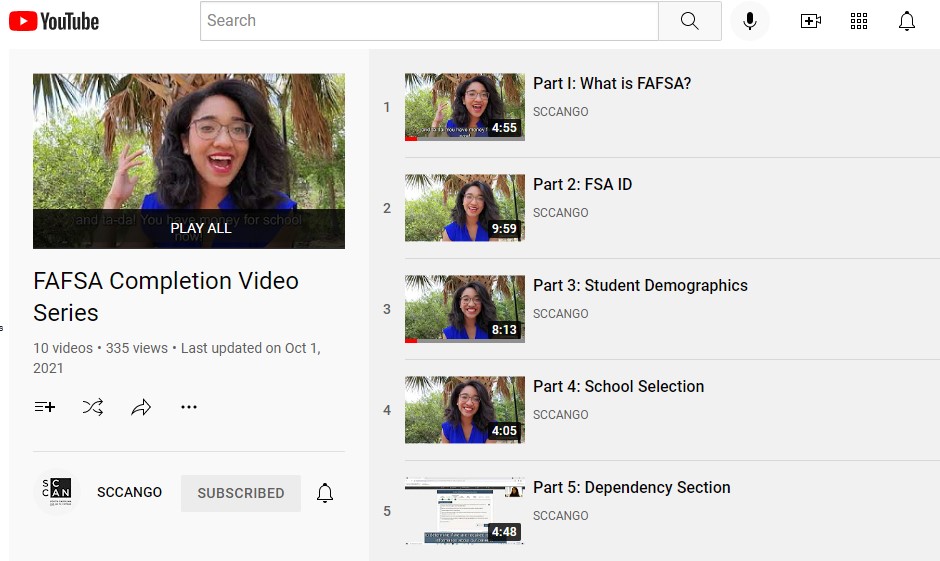Toggle SCCANGO channel notification bell

pyautogui.click(x=325, y=493)
